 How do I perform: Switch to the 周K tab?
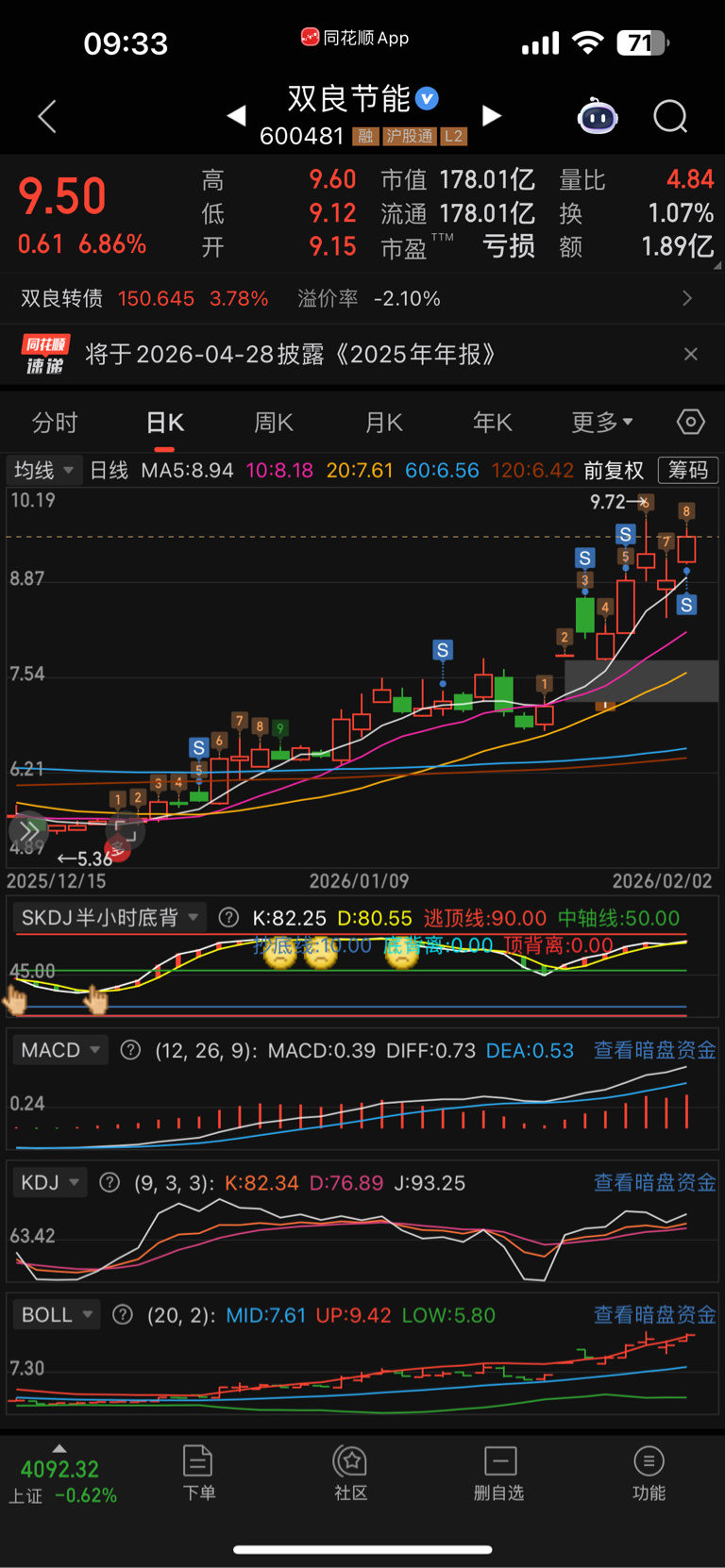[274, 423]
